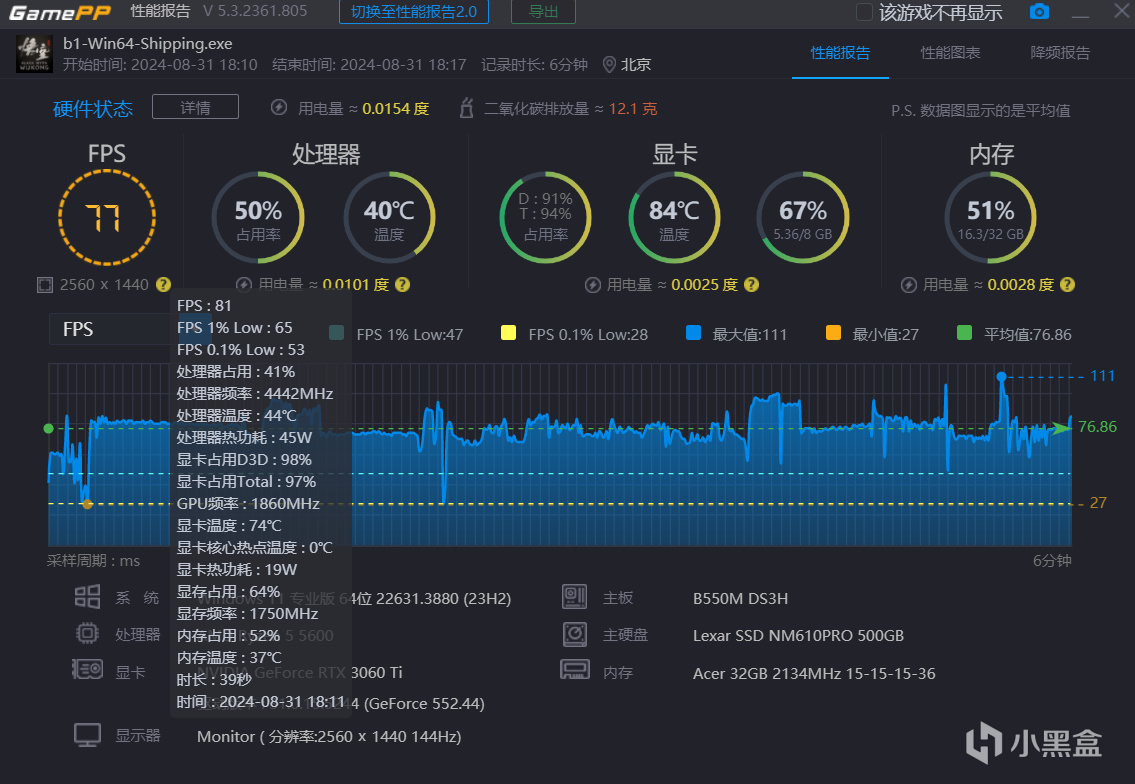Viewport: 1135px width, 784px height.
Task: Check the 该游戏不再显示 checkbox
Action: [x=864, y=12]
